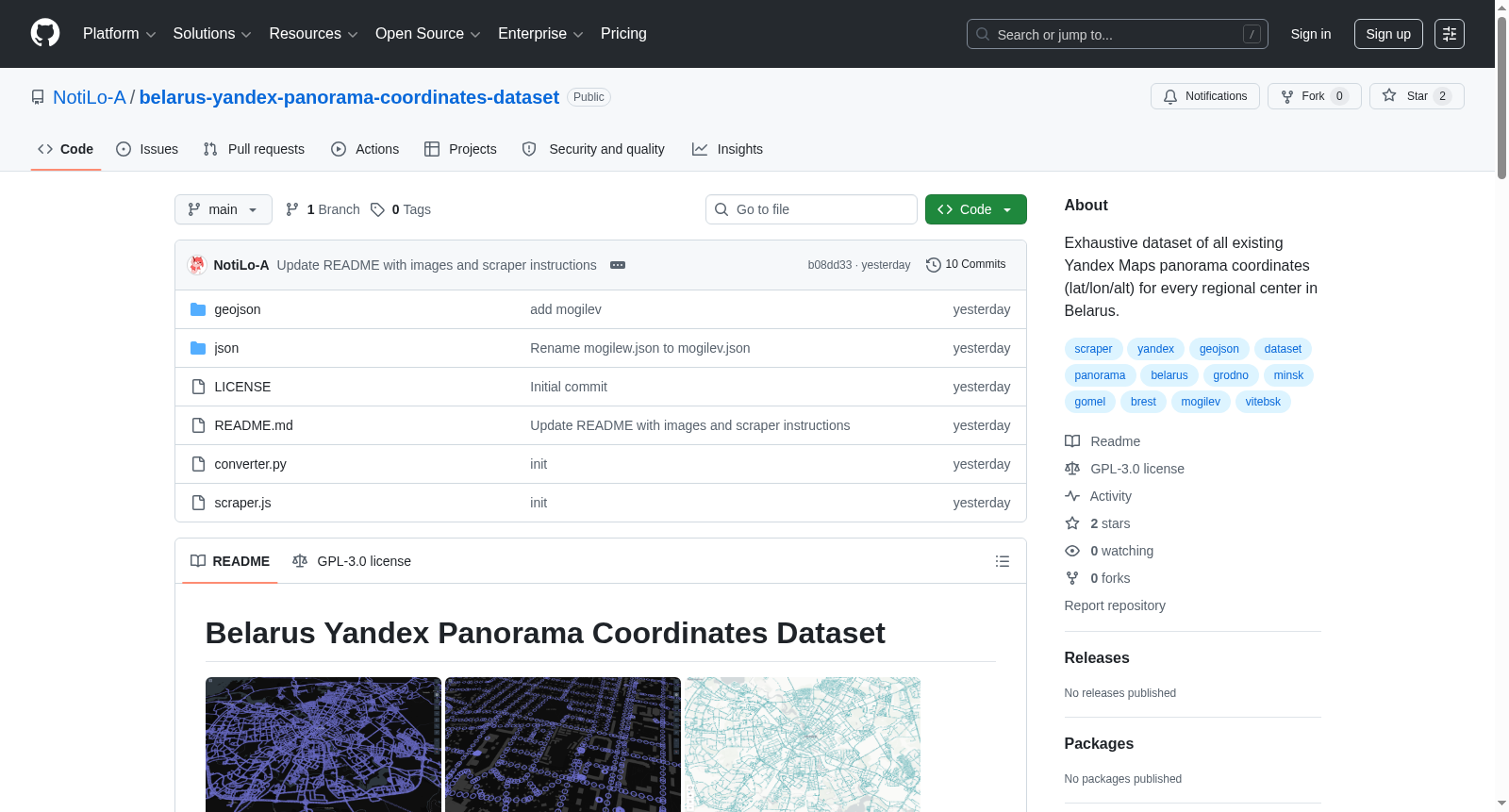Expand the Open Source menu
The height and width of the screenshot is (812, 1509).
(428, 34)
